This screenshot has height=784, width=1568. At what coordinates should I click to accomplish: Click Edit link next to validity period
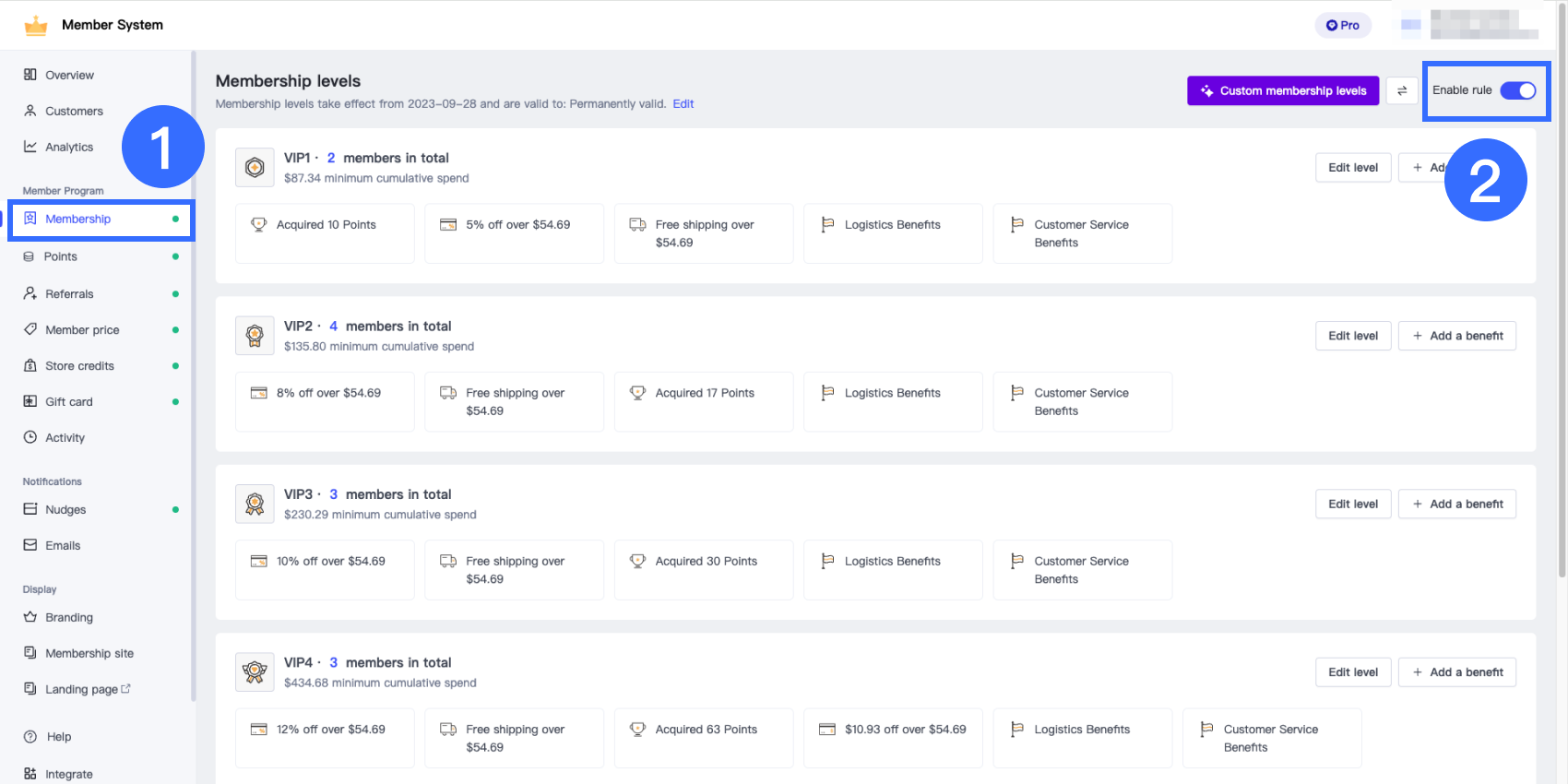[x=683, y=104]
